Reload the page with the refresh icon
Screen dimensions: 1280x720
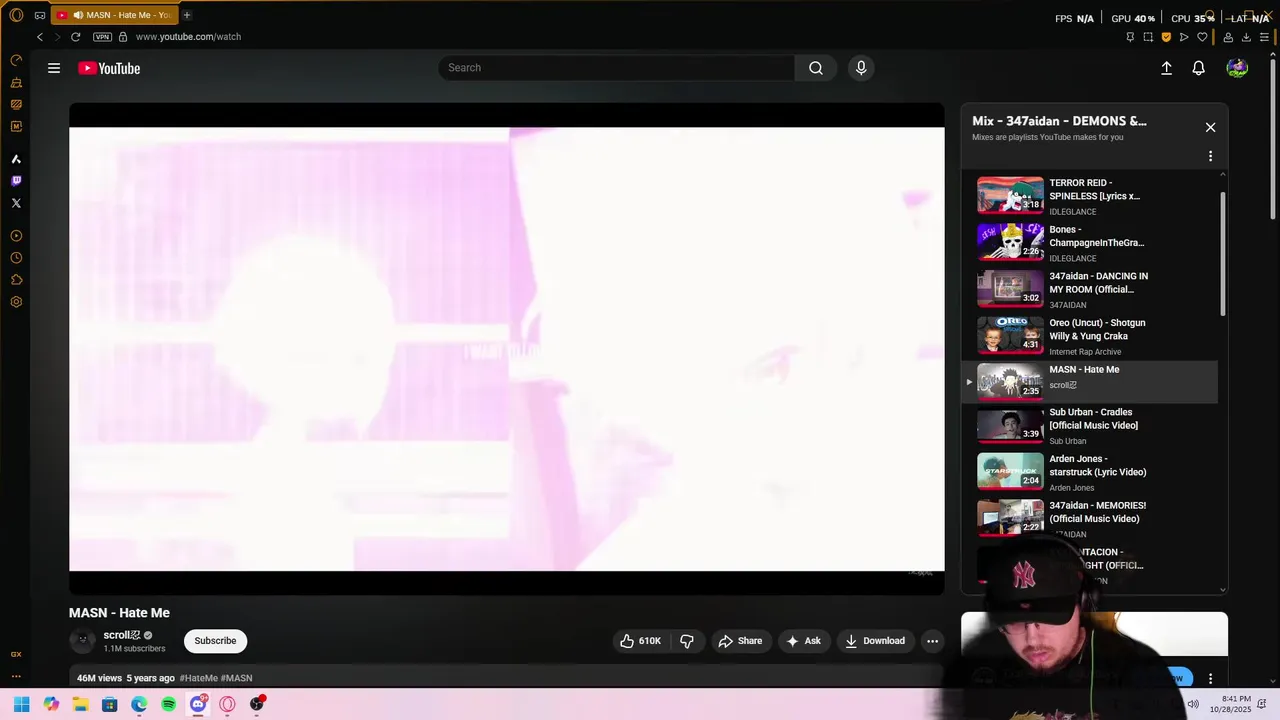[x=75, y=37]
